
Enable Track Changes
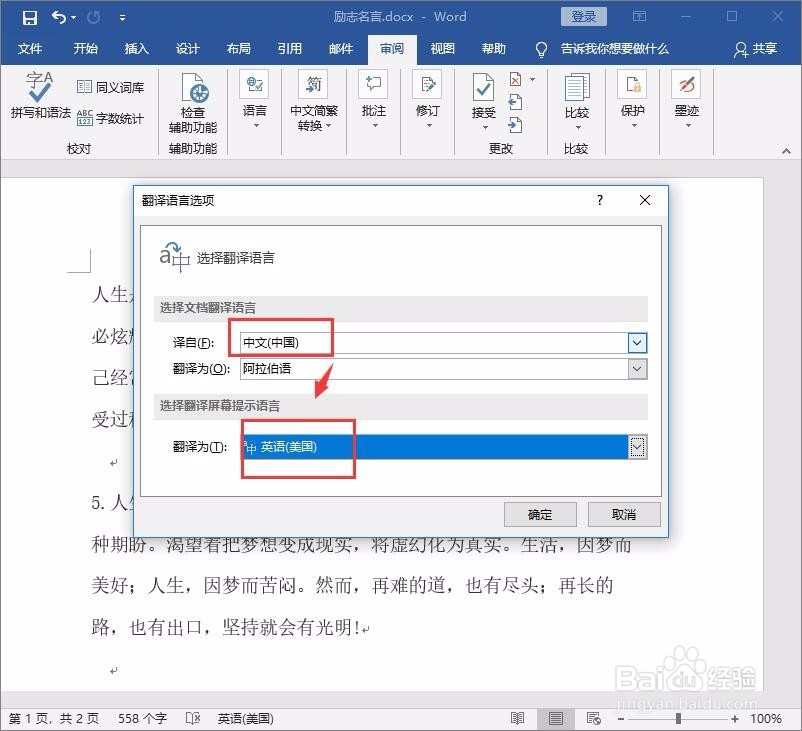[427, 95]
